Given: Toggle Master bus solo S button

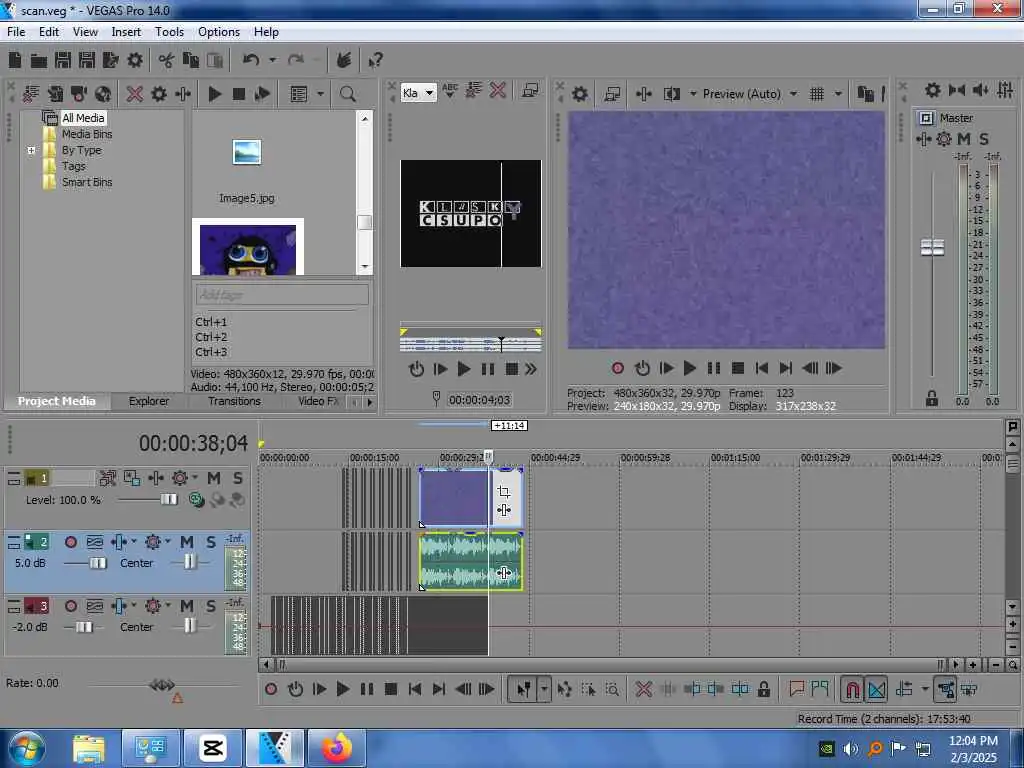Looking at the screenshot, I should pos(984,139).
